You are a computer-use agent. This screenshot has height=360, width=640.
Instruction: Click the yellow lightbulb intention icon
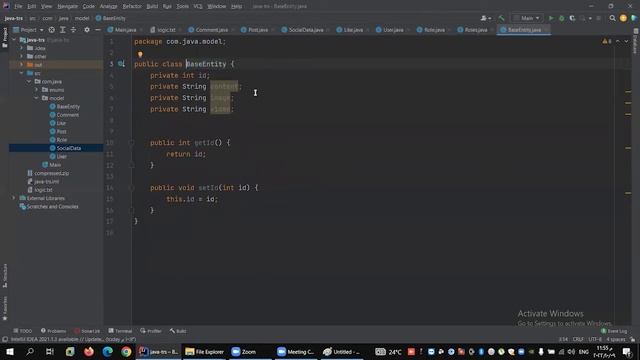[x=140, y=54]
